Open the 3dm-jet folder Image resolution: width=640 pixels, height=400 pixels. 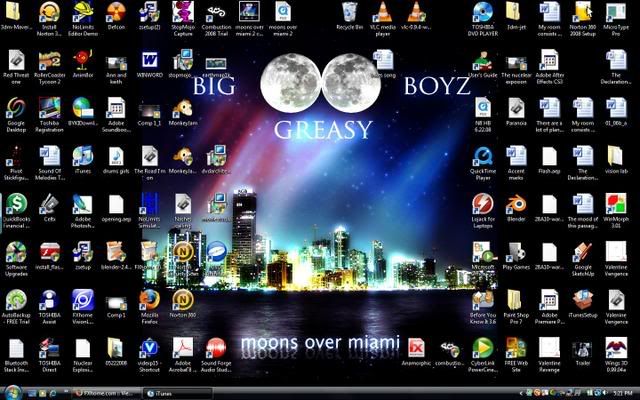(516, 17)
